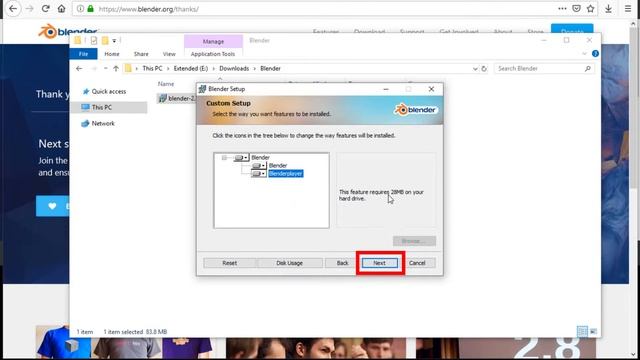640x360 pixels.
Task: Click Downloads in the address breadcrumb
Action: click(x=234, y=69)
